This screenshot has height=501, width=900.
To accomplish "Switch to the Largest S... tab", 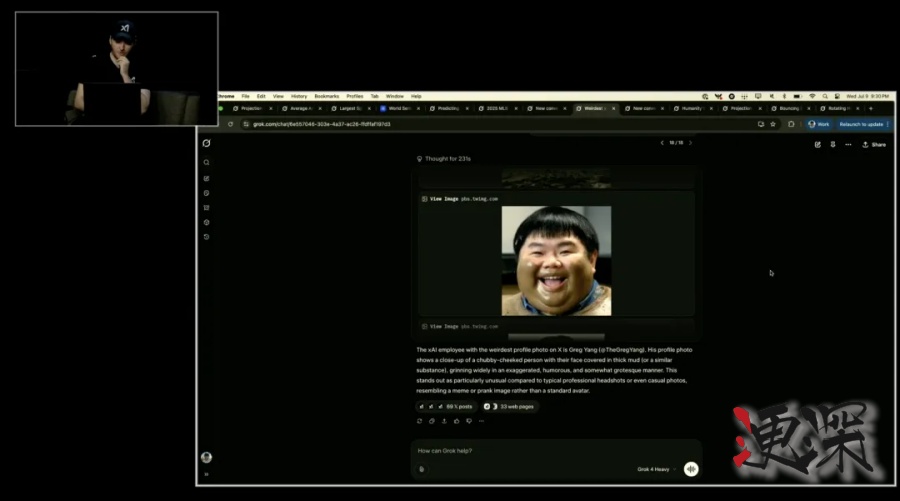I will (349, 108).
